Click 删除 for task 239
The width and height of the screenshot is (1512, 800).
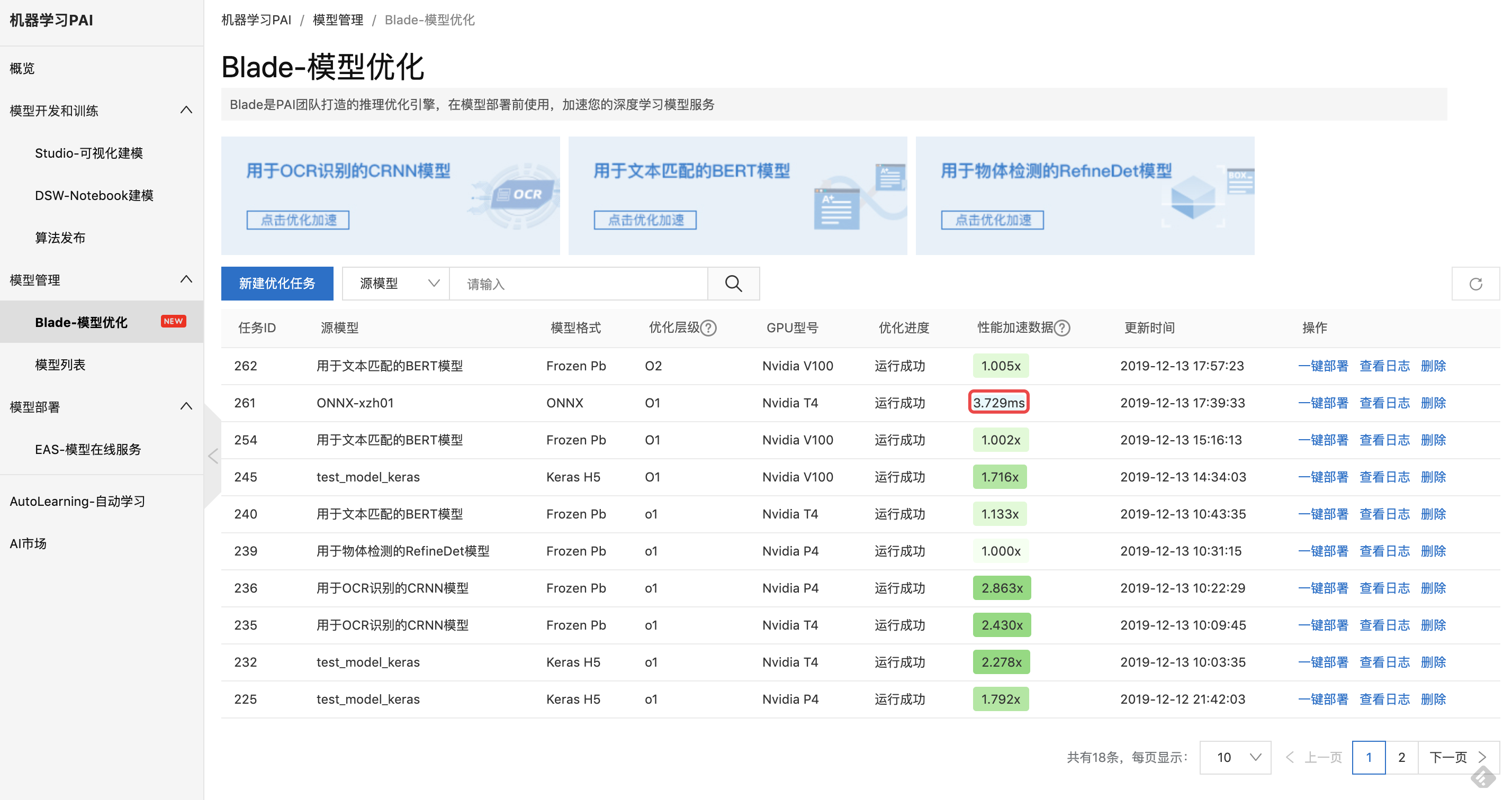pos(1433,551)
